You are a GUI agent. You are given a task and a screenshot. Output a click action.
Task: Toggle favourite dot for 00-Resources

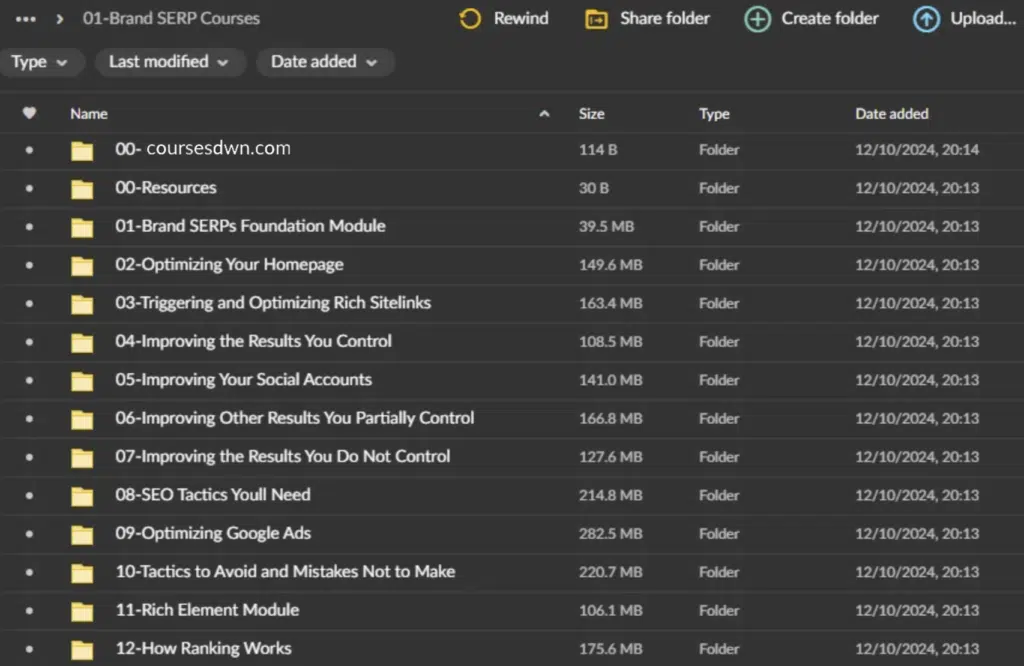pos(29,188)
